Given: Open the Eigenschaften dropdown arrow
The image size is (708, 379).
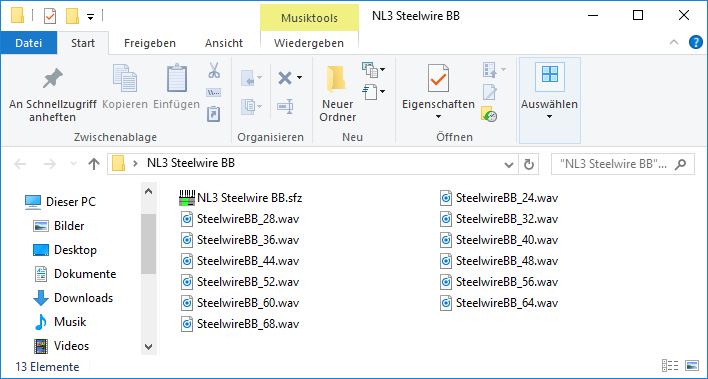Looking at the screenshot, I should pos(438,117).
